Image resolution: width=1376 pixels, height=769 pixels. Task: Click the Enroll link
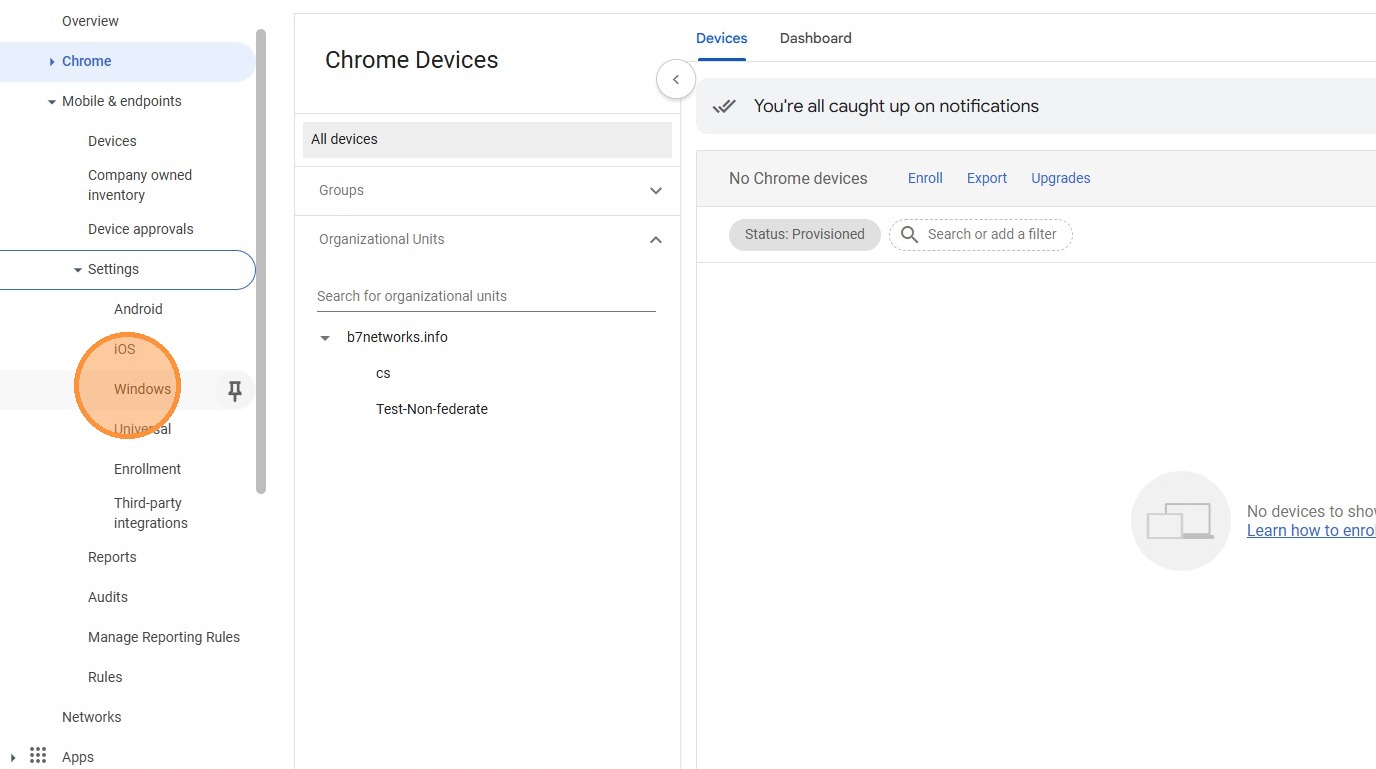(925, 178)
